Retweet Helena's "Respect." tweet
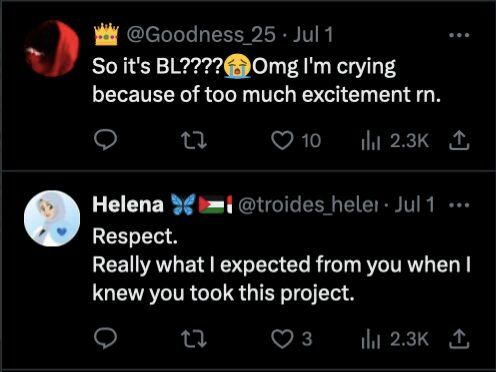The height and width of the screenshot is (372, 496). coord(194,339)
